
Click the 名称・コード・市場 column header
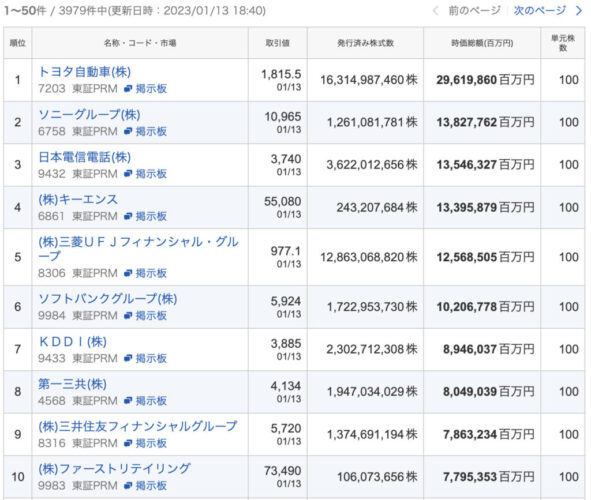click(x=140, y=43)
